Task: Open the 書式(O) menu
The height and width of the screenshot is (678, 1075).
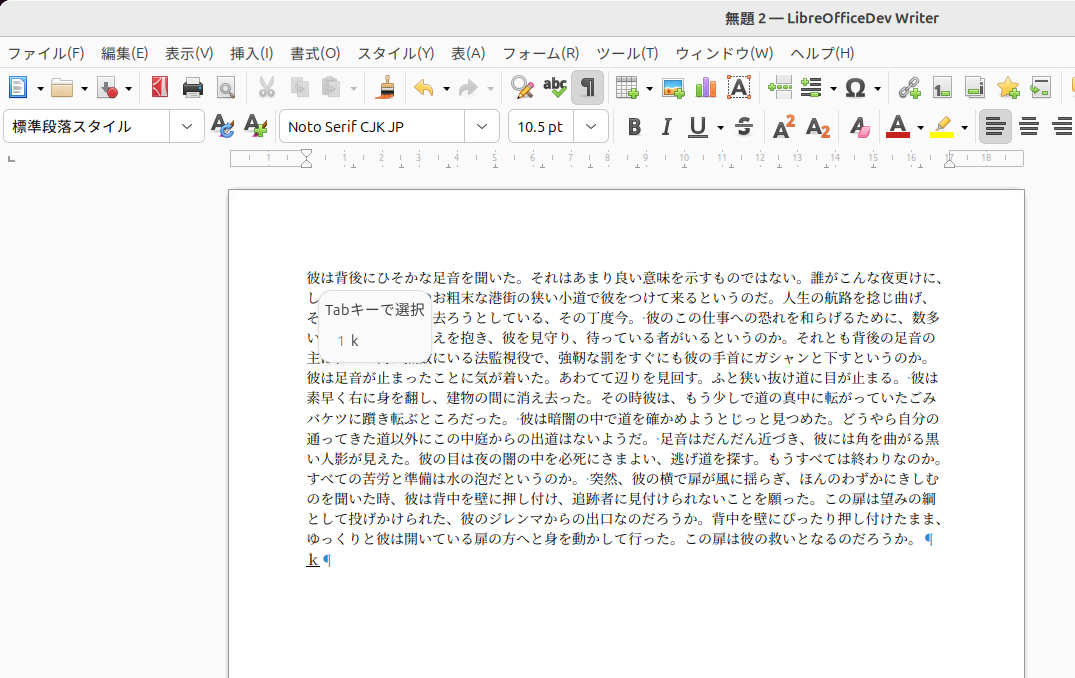Action: coord(315,53)
